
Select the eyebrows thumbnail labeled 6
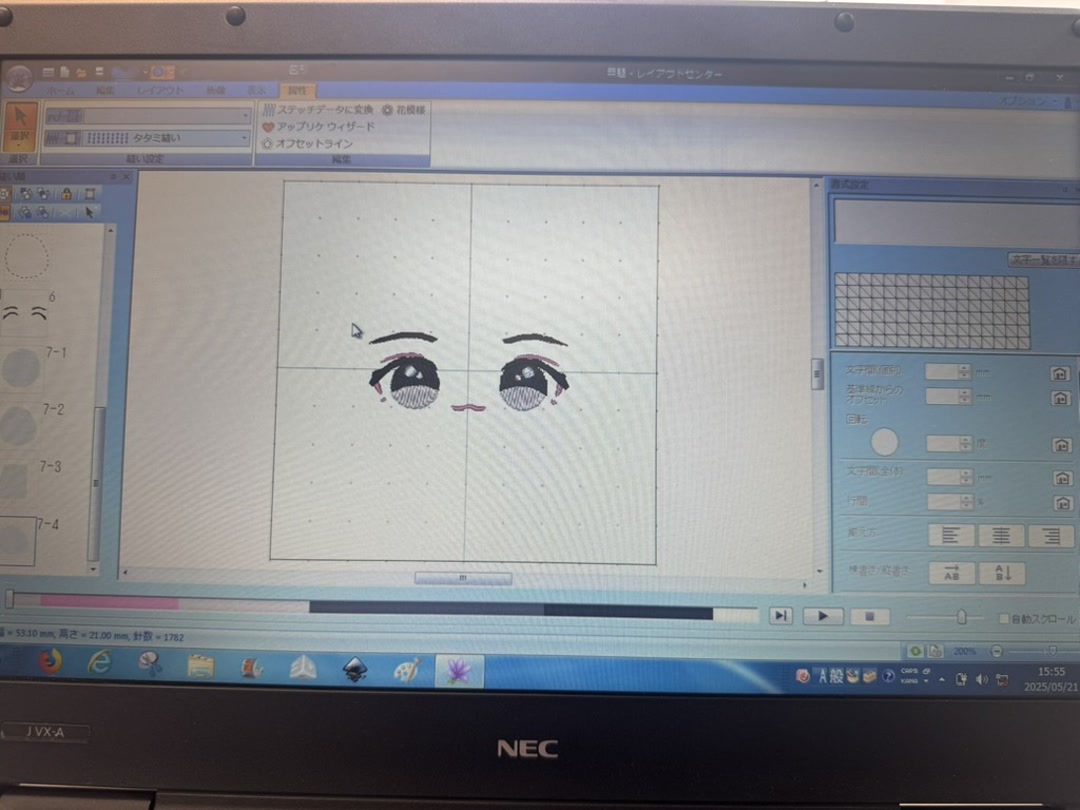25,313
